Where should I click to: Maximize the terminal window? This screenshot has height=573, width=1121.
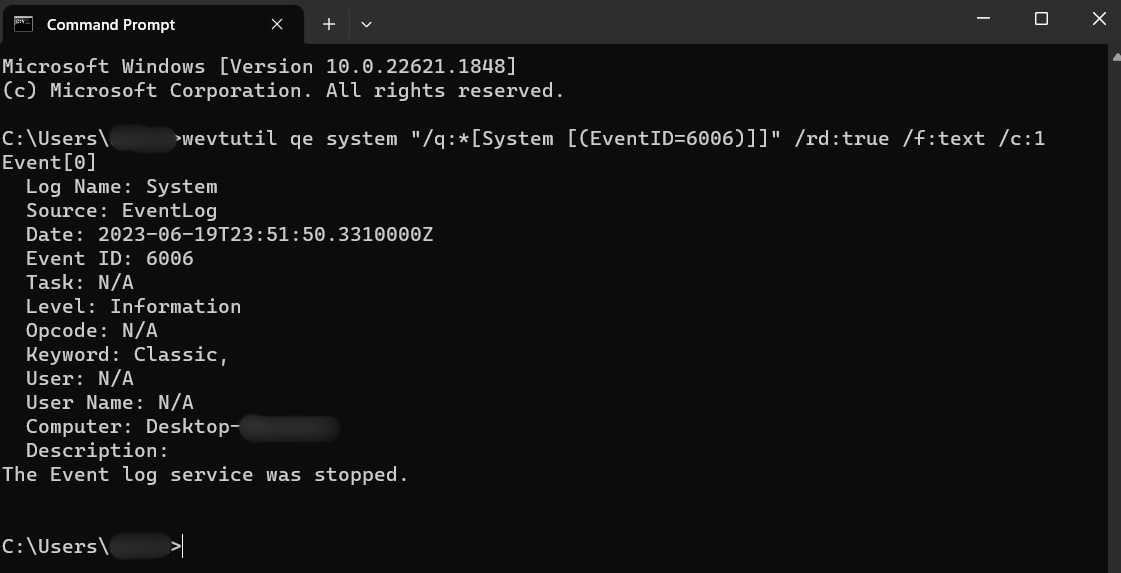[1041, 19]
